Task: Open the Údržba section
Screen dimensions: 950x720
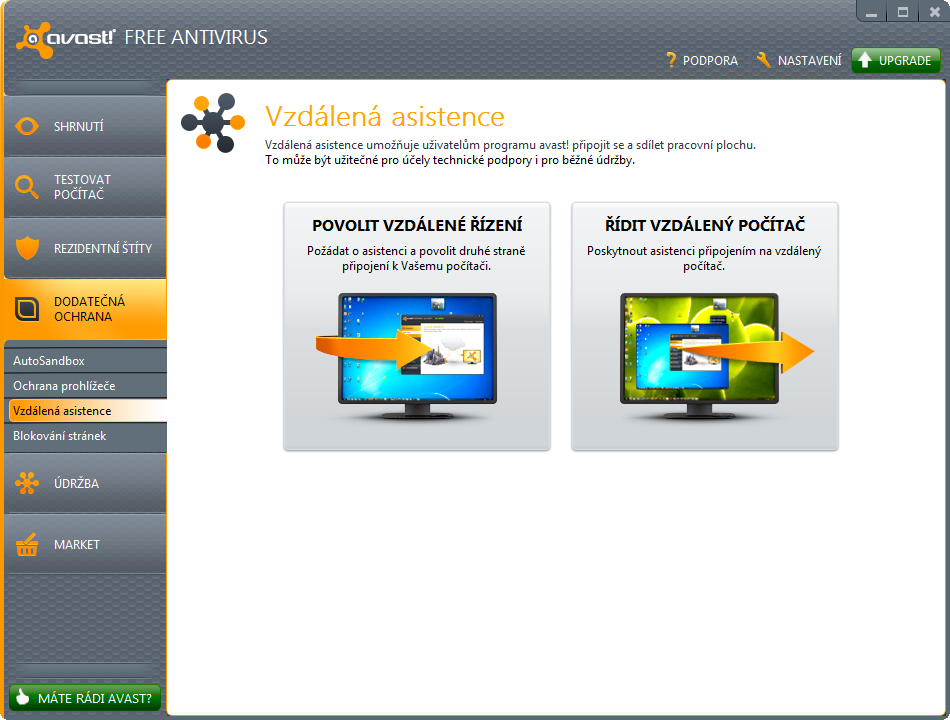Action: (x=85, y=483)
